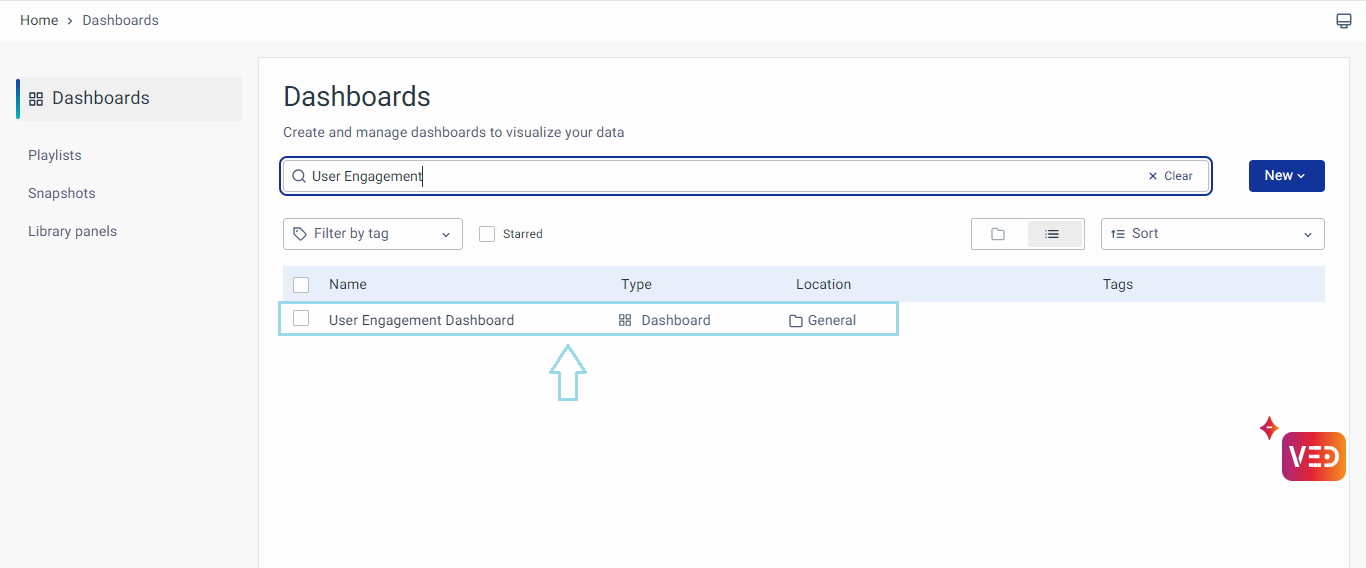Click the Dashboard type grid icon
Viewport: 1366px width, 568px height.
pos(625,321)
